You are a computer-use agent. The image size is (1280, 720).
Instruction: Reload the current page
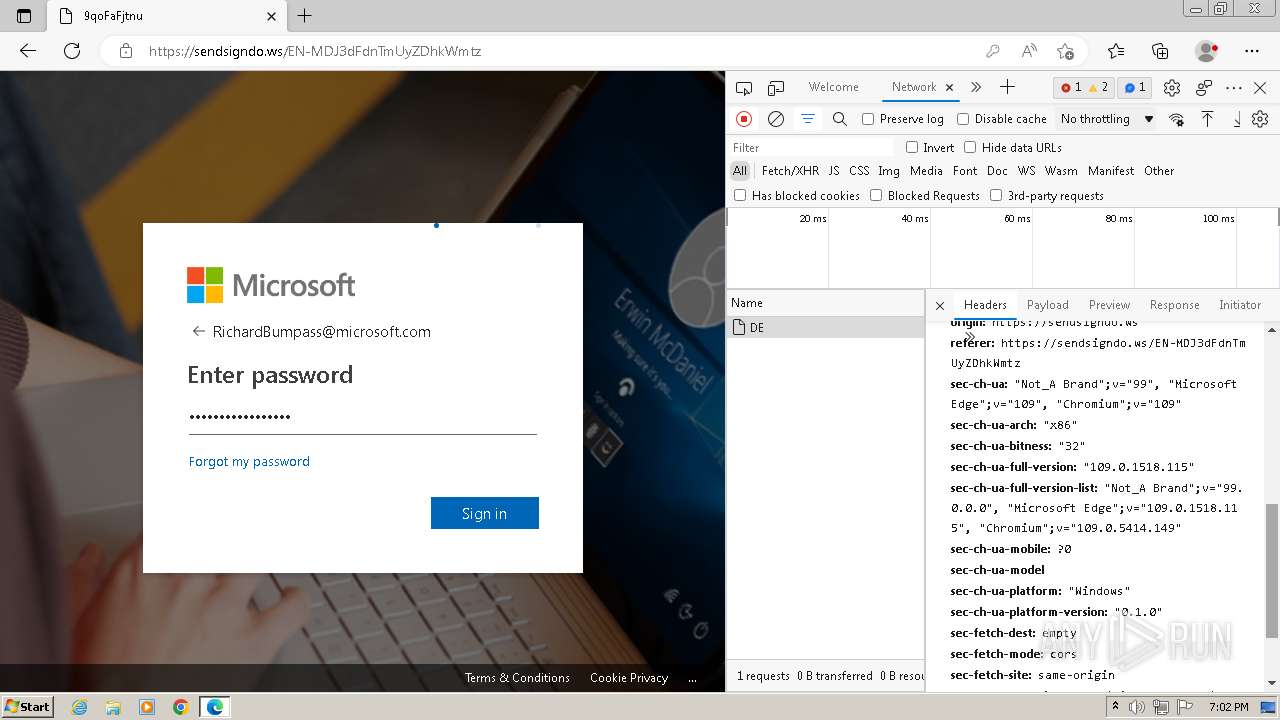pos(72,51)
